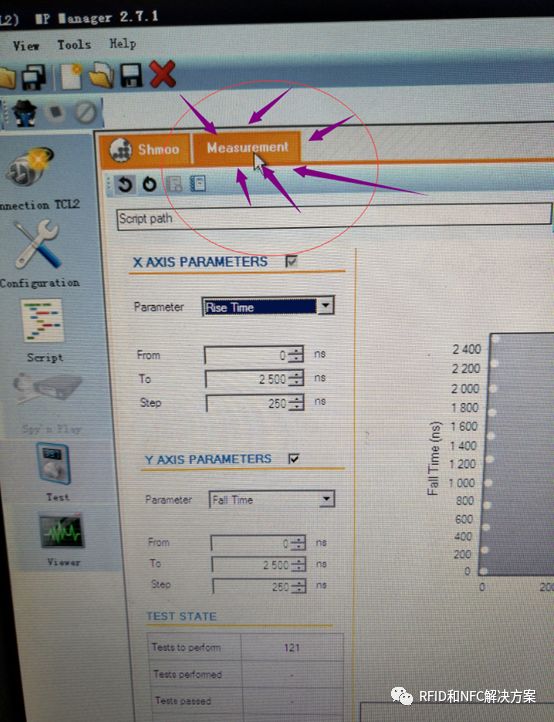Expand the Fall Time parameter dropdown
This screenshot has width=554, height=722.
tap(327, 499)
